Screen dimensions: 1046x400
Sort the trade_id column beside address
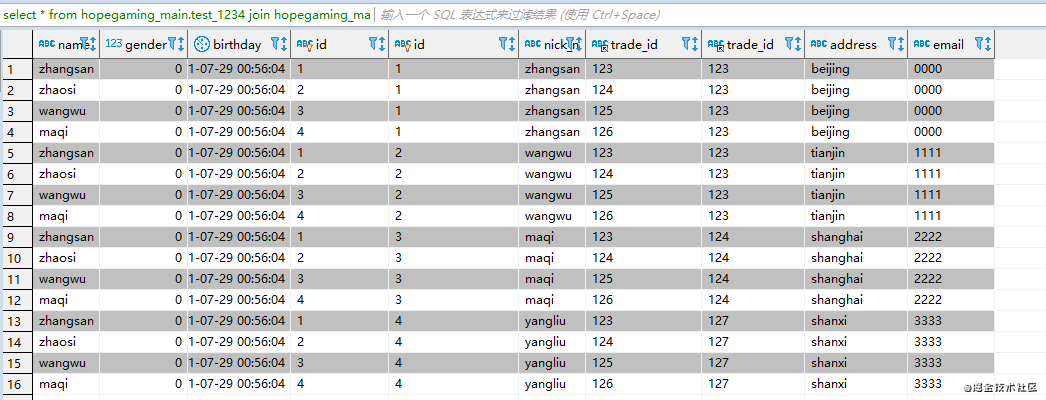798,44
